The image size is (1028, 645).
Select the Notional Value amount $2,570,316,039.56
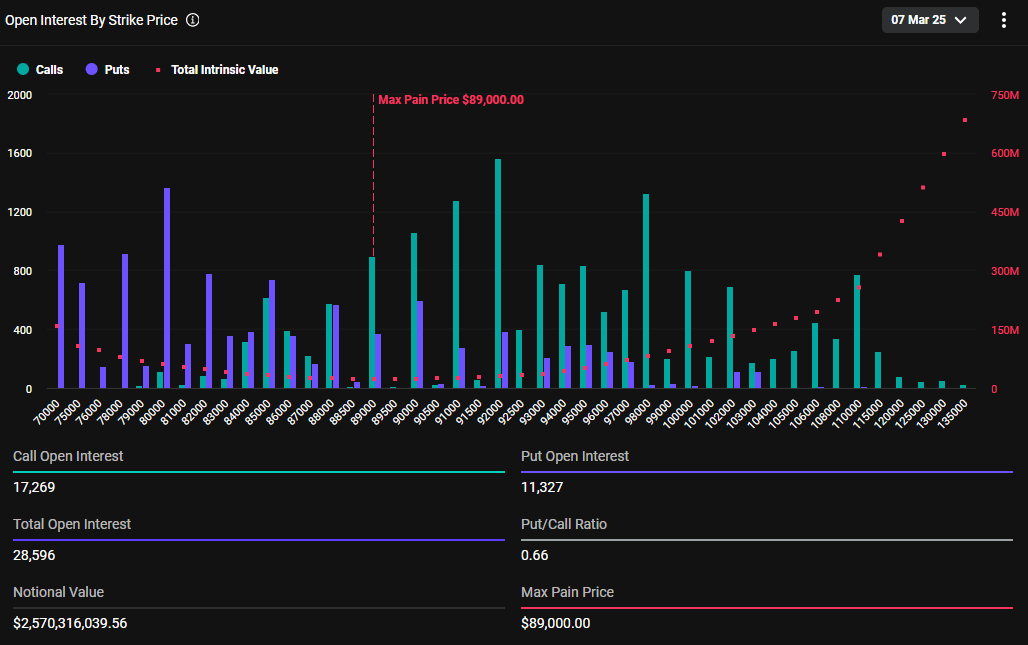coord(70,623)
